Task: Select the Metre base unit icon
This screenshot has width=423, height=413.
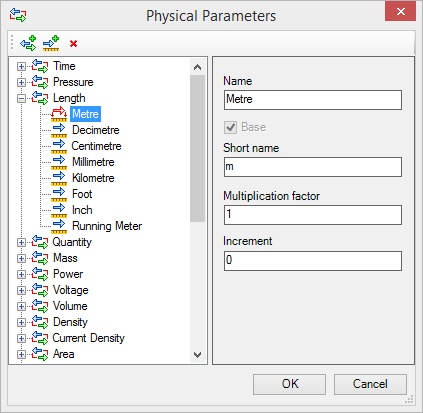Action: (59, 114)
